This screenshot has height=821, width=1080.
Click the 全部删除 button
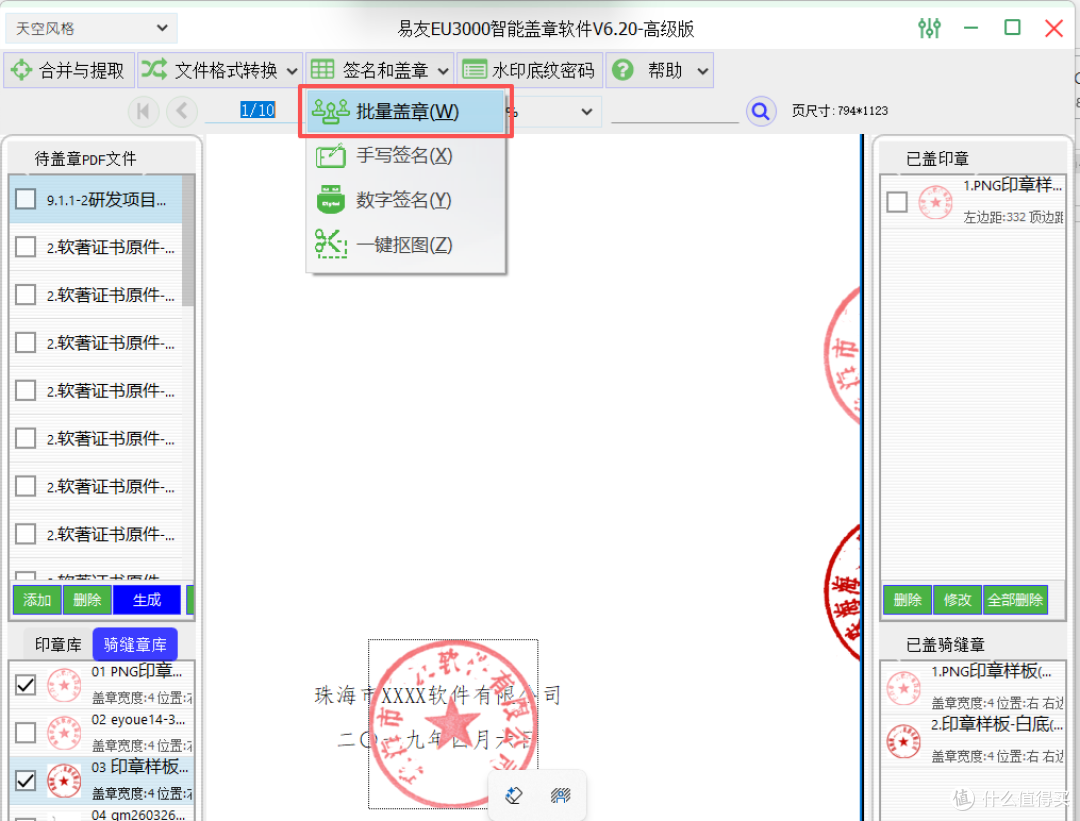1015,600
